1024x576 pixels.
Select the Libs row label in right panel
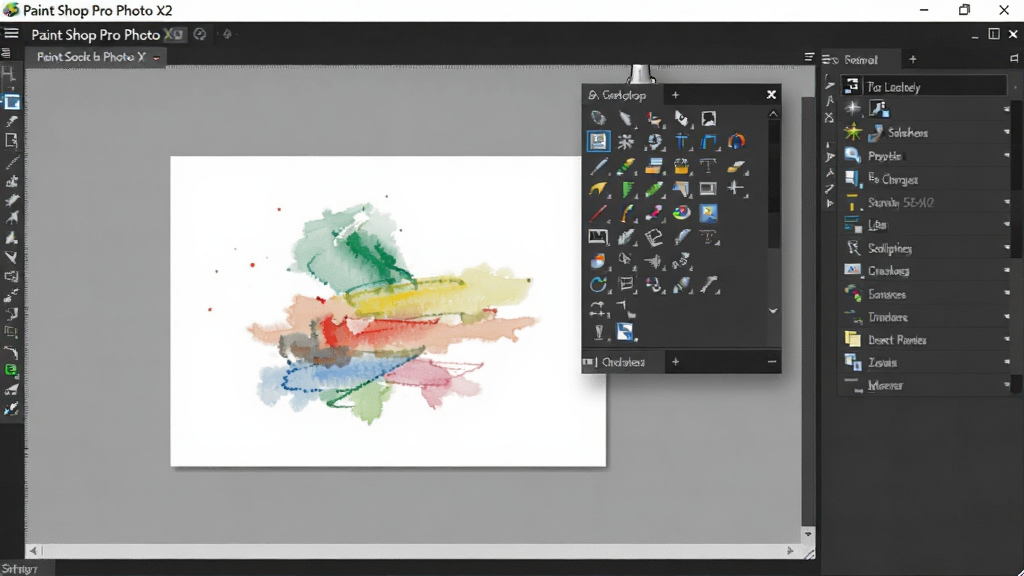tap(877, 225)
